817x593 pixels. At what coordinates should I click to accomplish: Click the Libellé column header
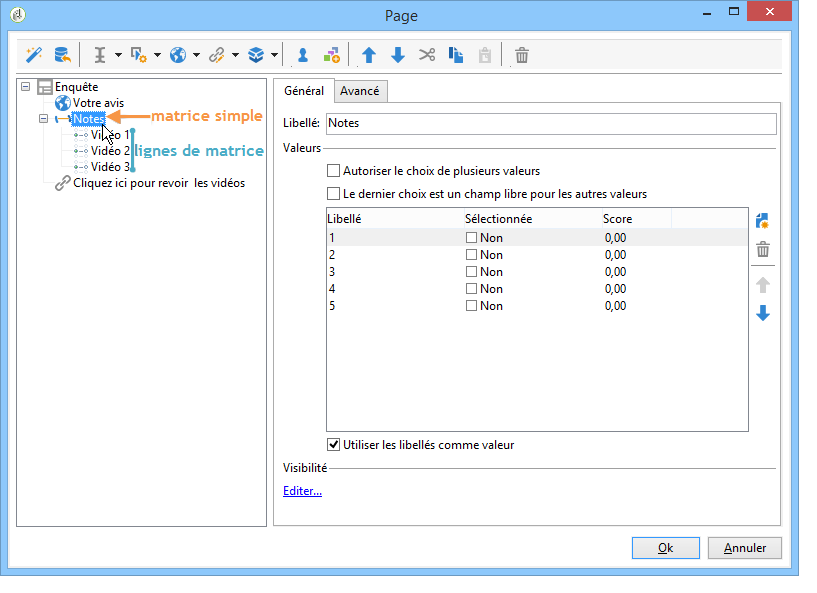coord(395,219)
